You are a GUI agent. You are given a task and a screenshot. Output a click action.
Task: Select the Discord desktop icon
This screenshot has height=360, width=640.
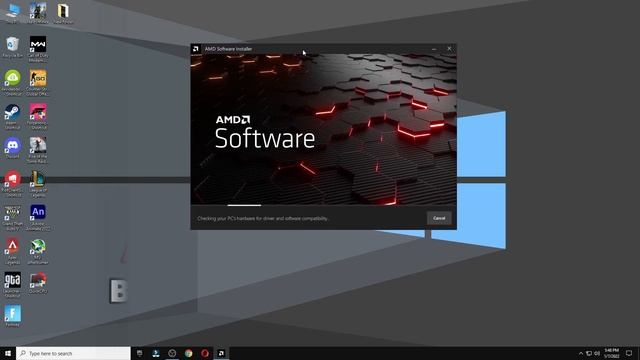[x=13, y=148]
